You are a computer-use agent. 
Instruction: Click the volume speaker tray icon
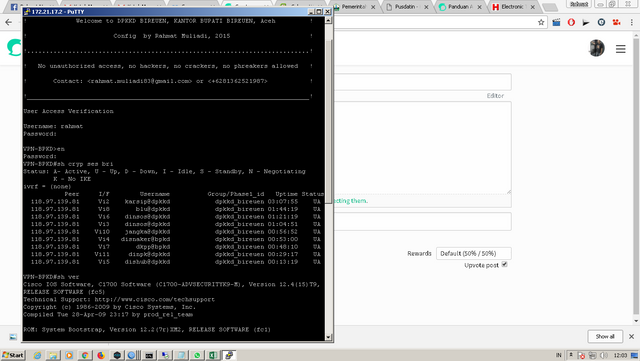604,355
